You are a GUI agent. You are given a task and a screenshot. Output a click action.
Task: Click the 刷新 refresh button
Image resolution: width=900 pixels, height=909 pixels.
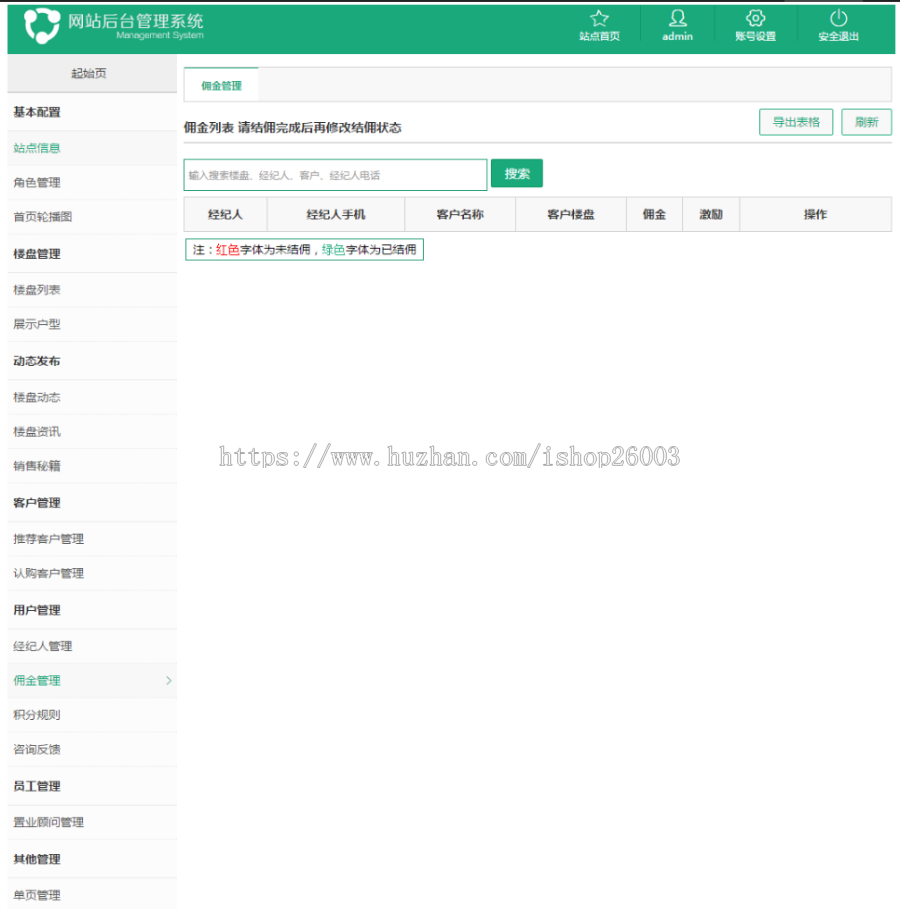pyautogui.click(x=866, y=121)
